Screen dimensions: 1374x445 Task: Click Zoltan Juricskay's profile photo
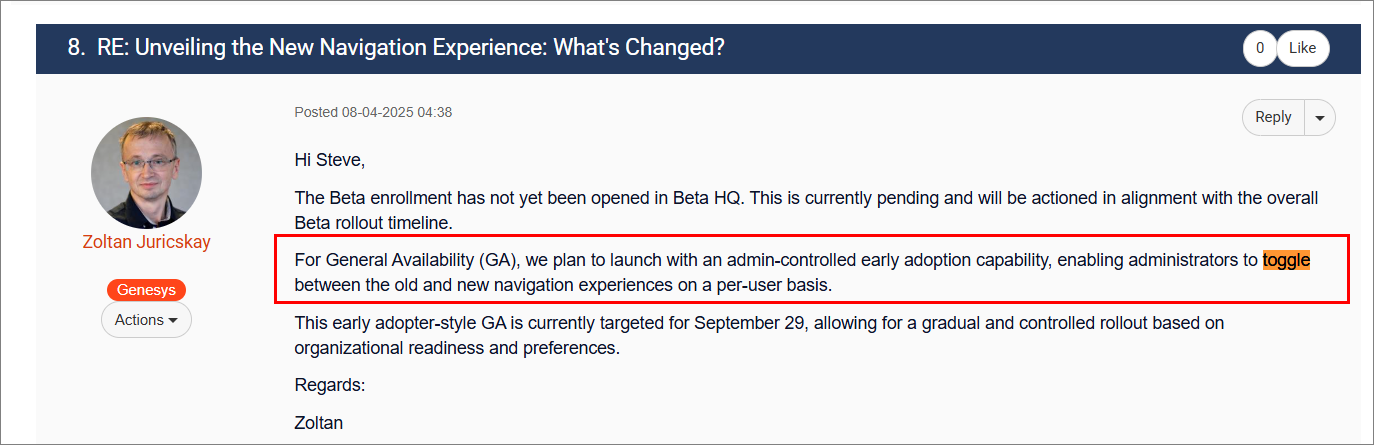[x=146, y=172]
